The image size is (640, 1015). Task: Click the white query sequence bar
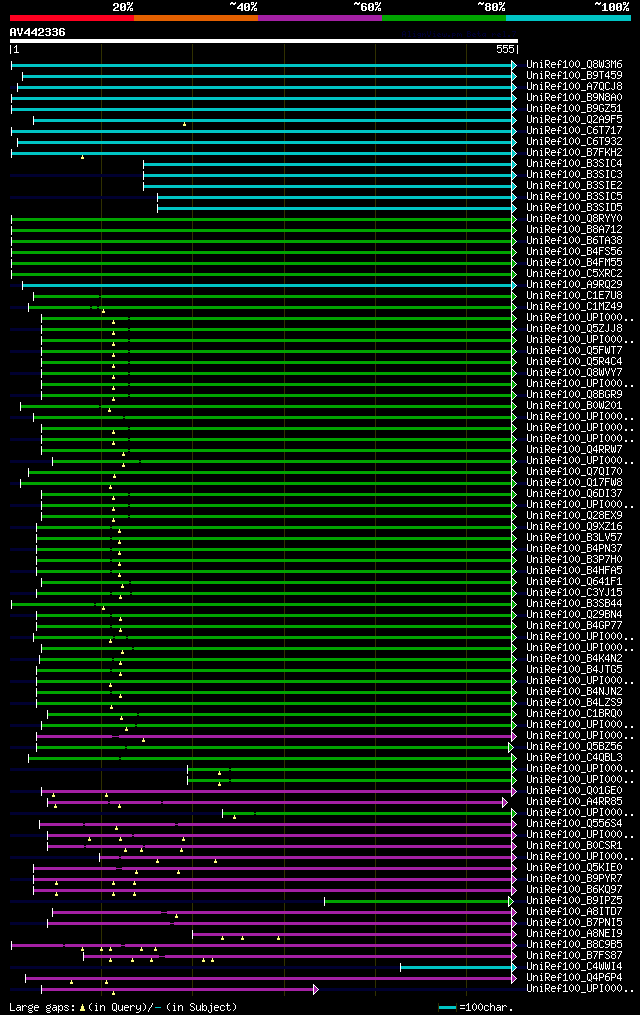tap(264, 41)
